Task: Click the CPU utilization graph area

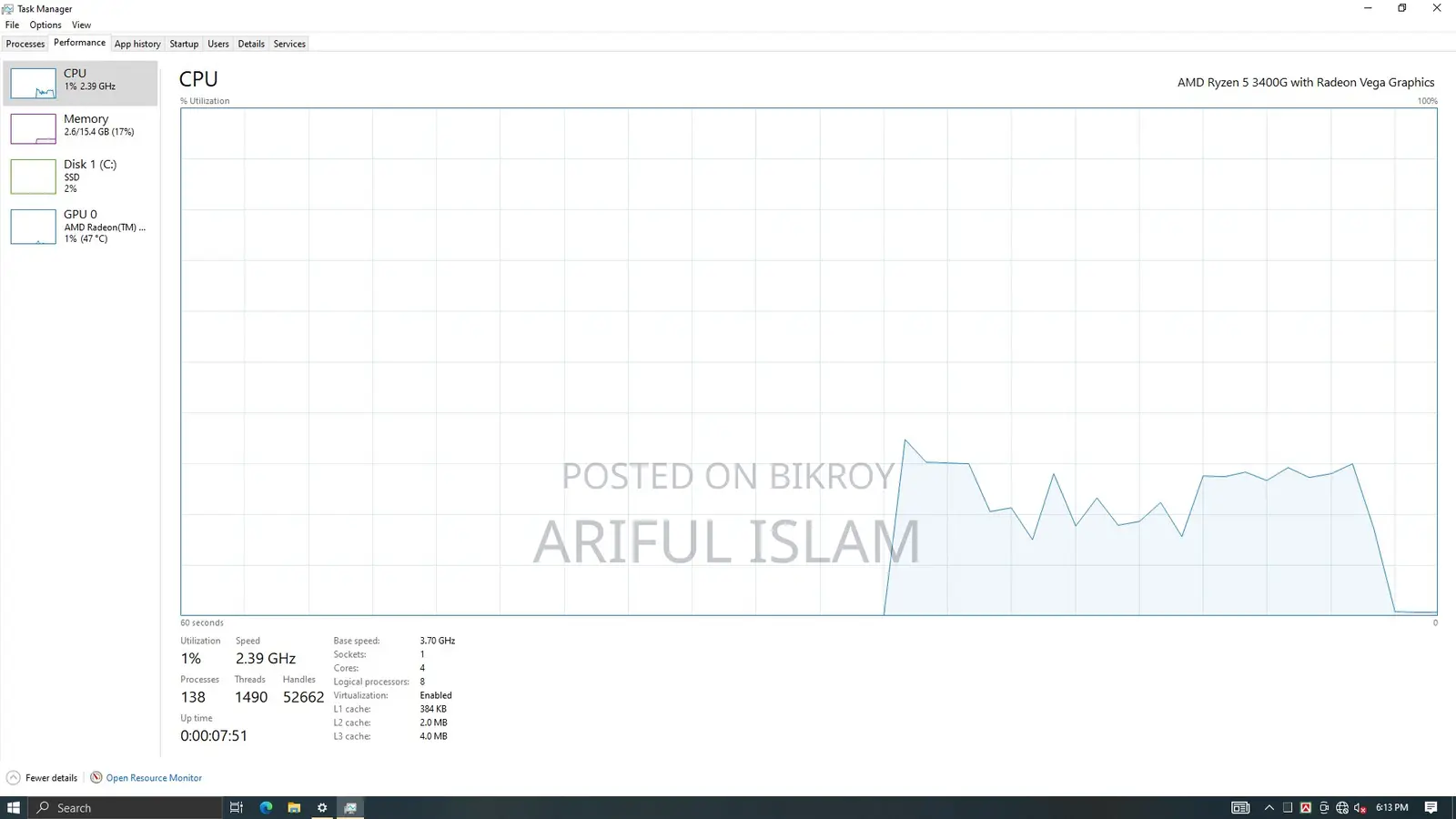Action: point(809,361)
